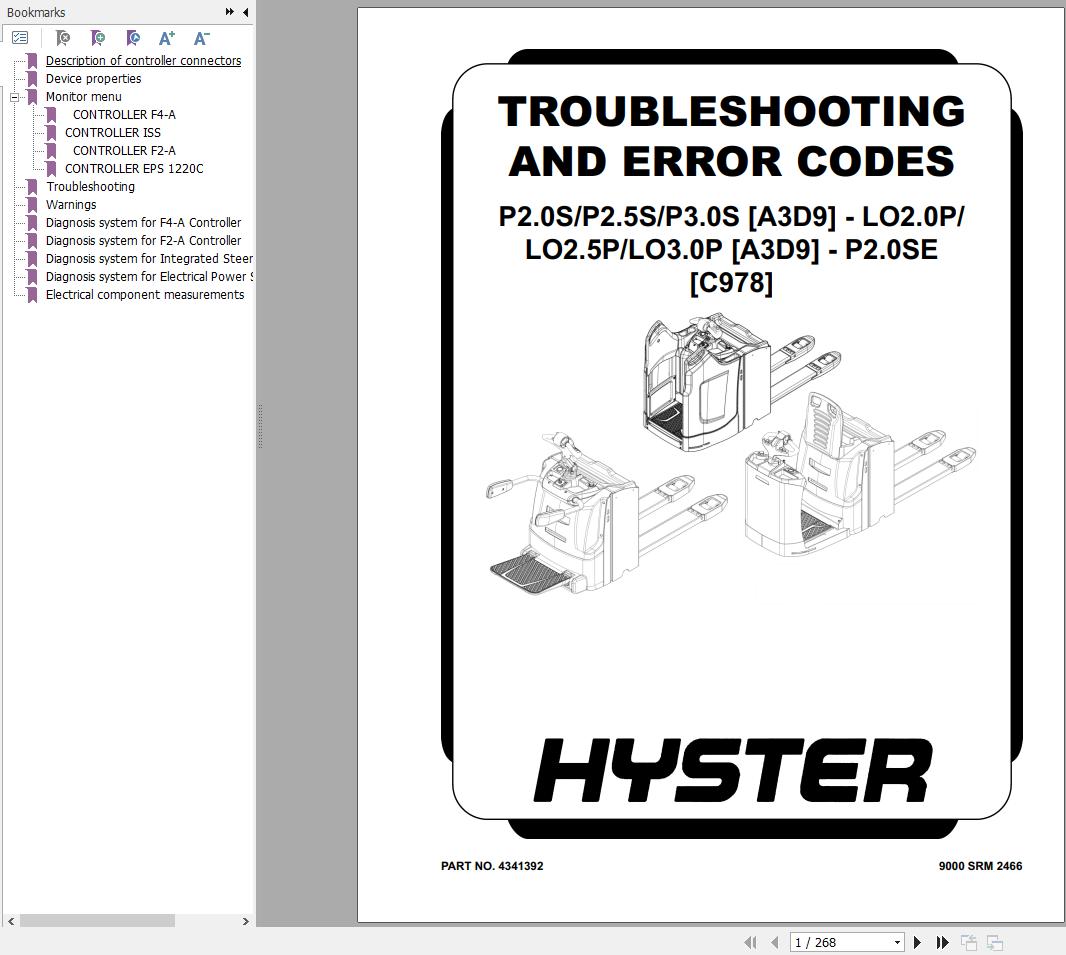Select the CONTROLLER F4-A bookmark
Image resolution: width=1066 pixels, height=955 pixels.
tap(124, 114)
